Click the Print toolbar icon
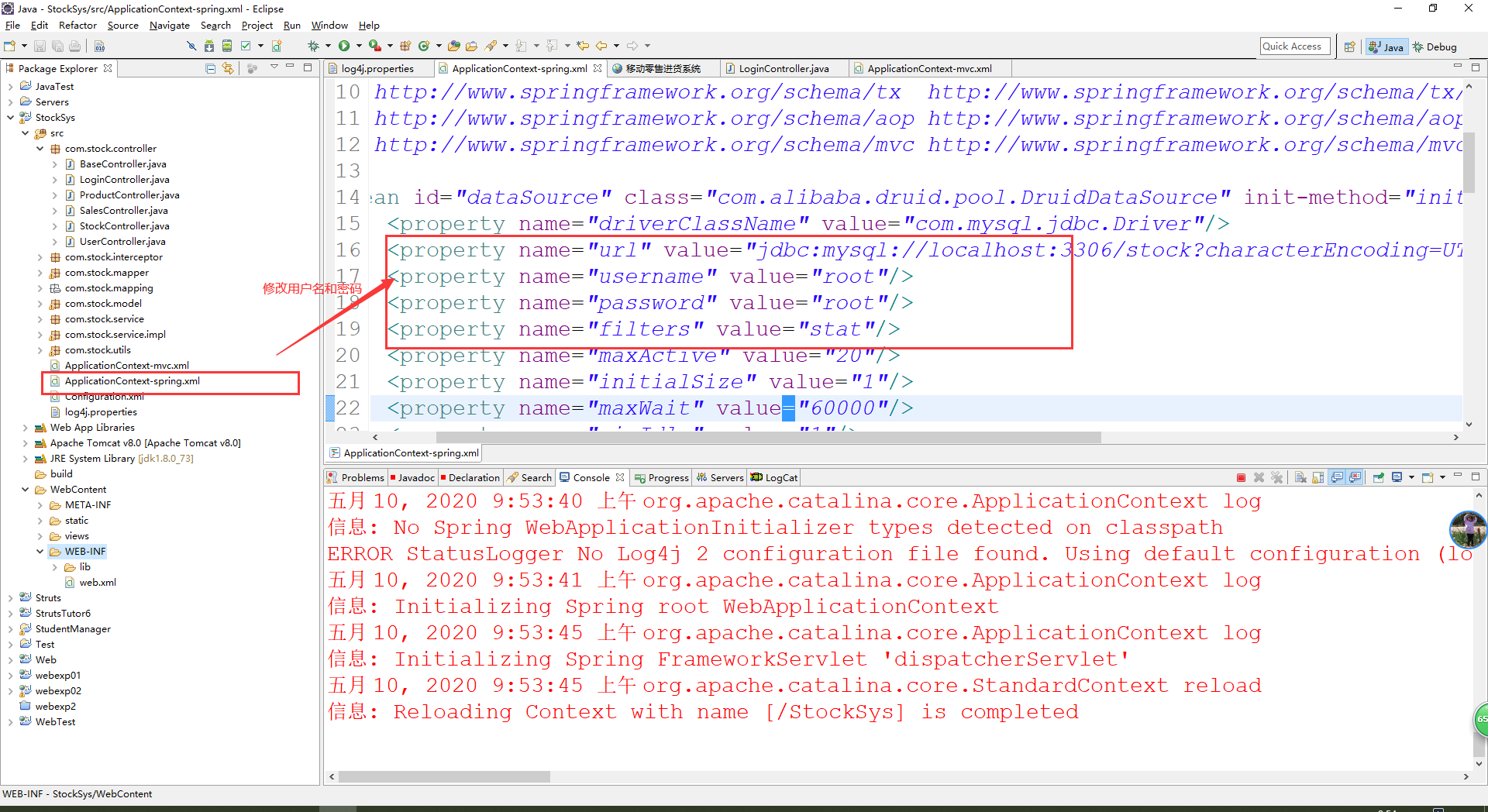 pos(74,46)
